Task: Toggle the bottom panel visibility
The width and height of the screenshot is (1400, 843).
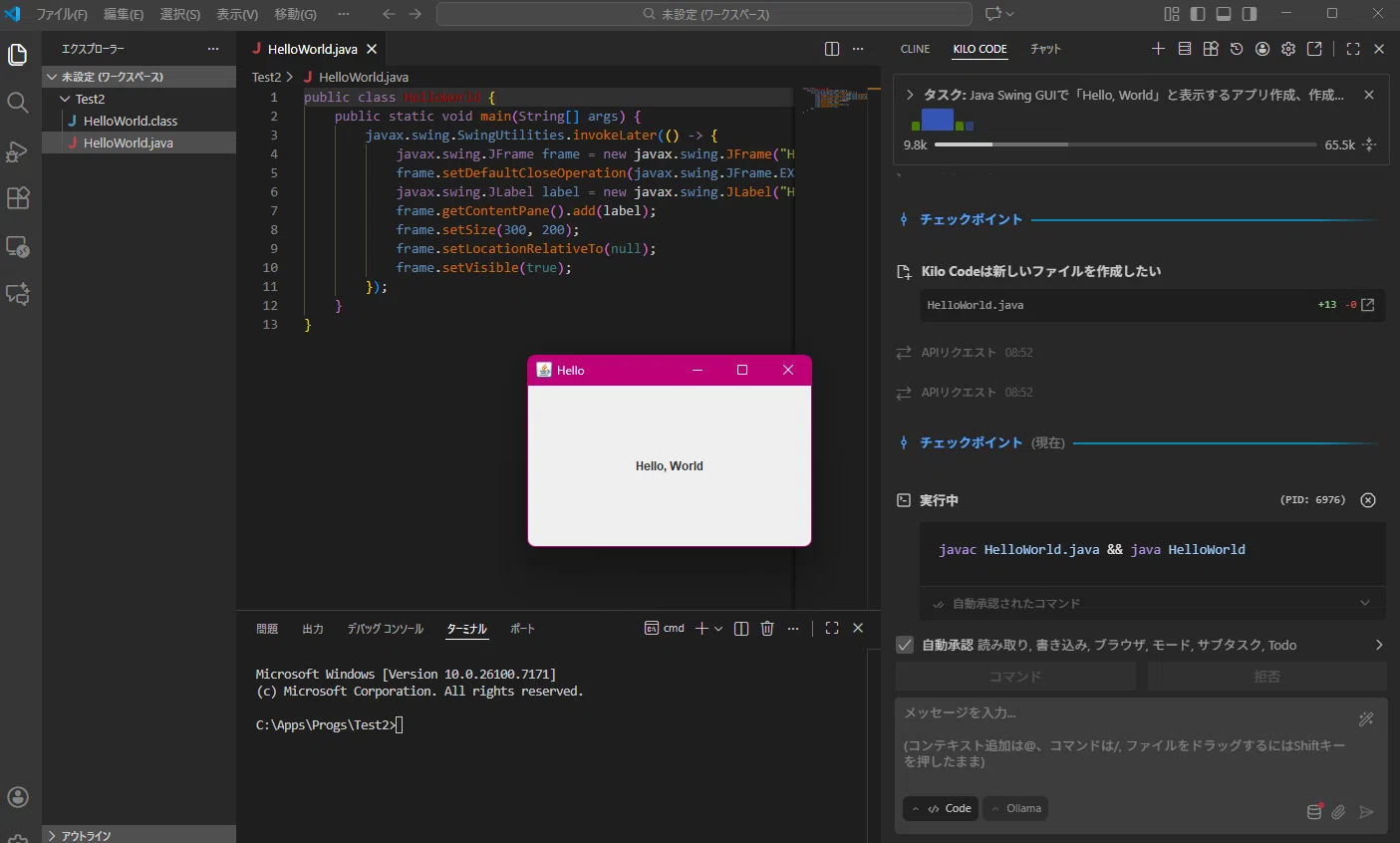Action: tap(1224, 14)
